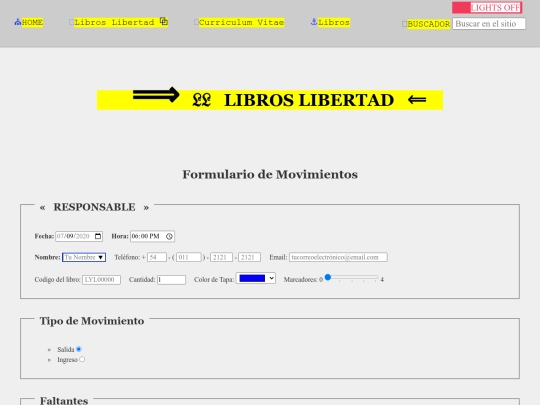Click the Faltantes legend
The image size is (540, 405).
(x=64, y=401)
